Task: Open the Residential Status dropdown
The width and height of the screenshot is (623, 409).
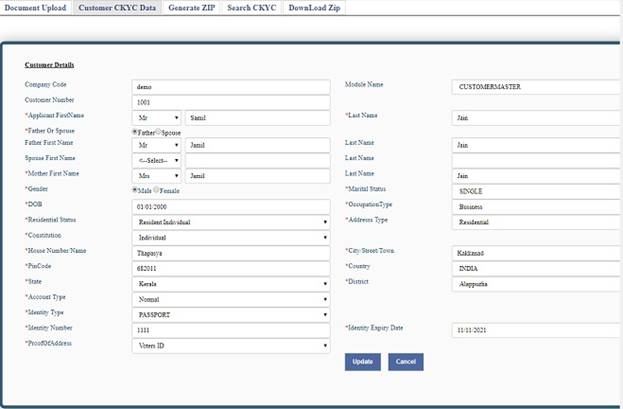Action: [231, 221]
